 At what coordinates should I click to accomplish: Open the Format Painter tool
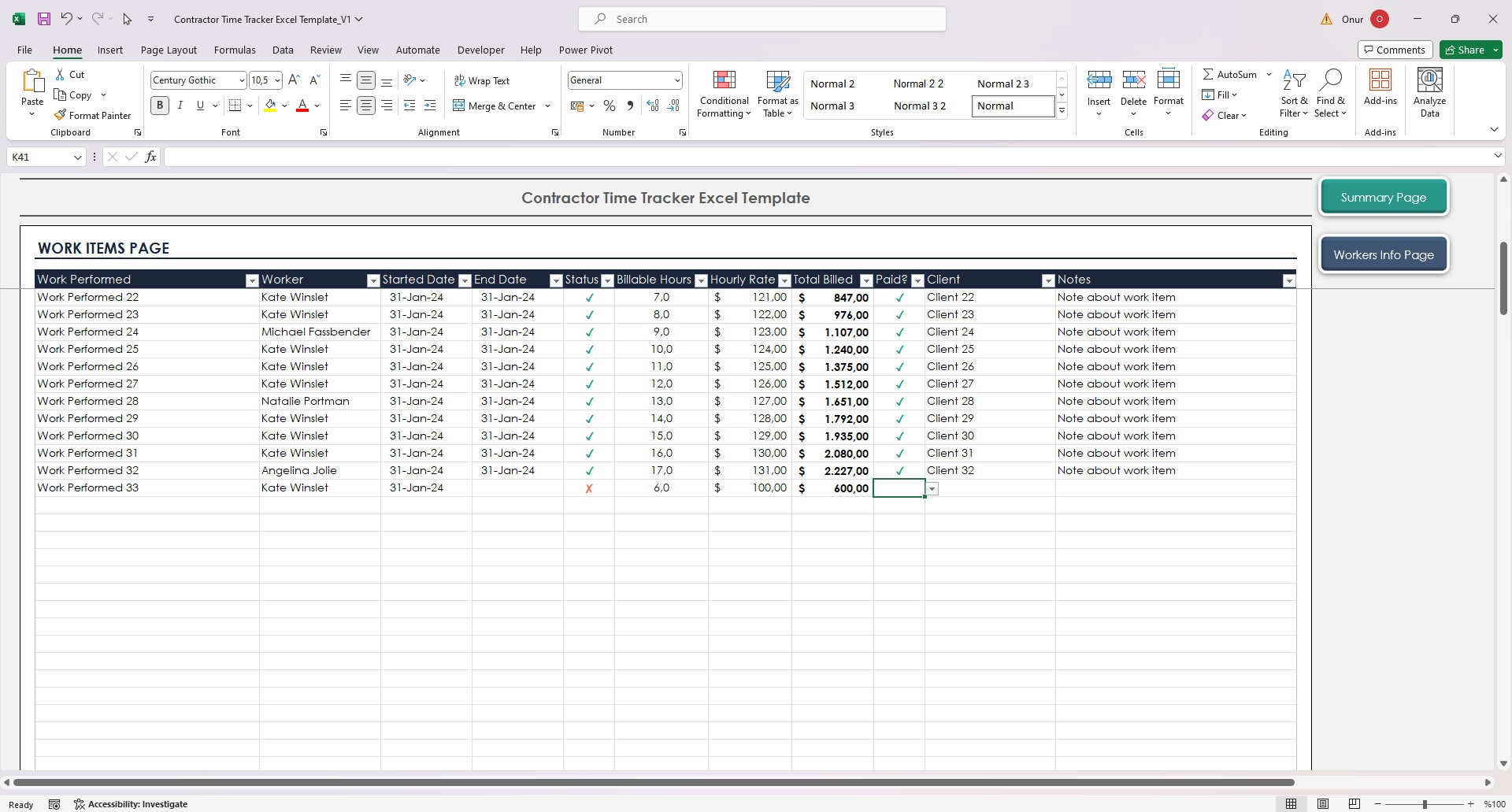[x=93, y=115]
